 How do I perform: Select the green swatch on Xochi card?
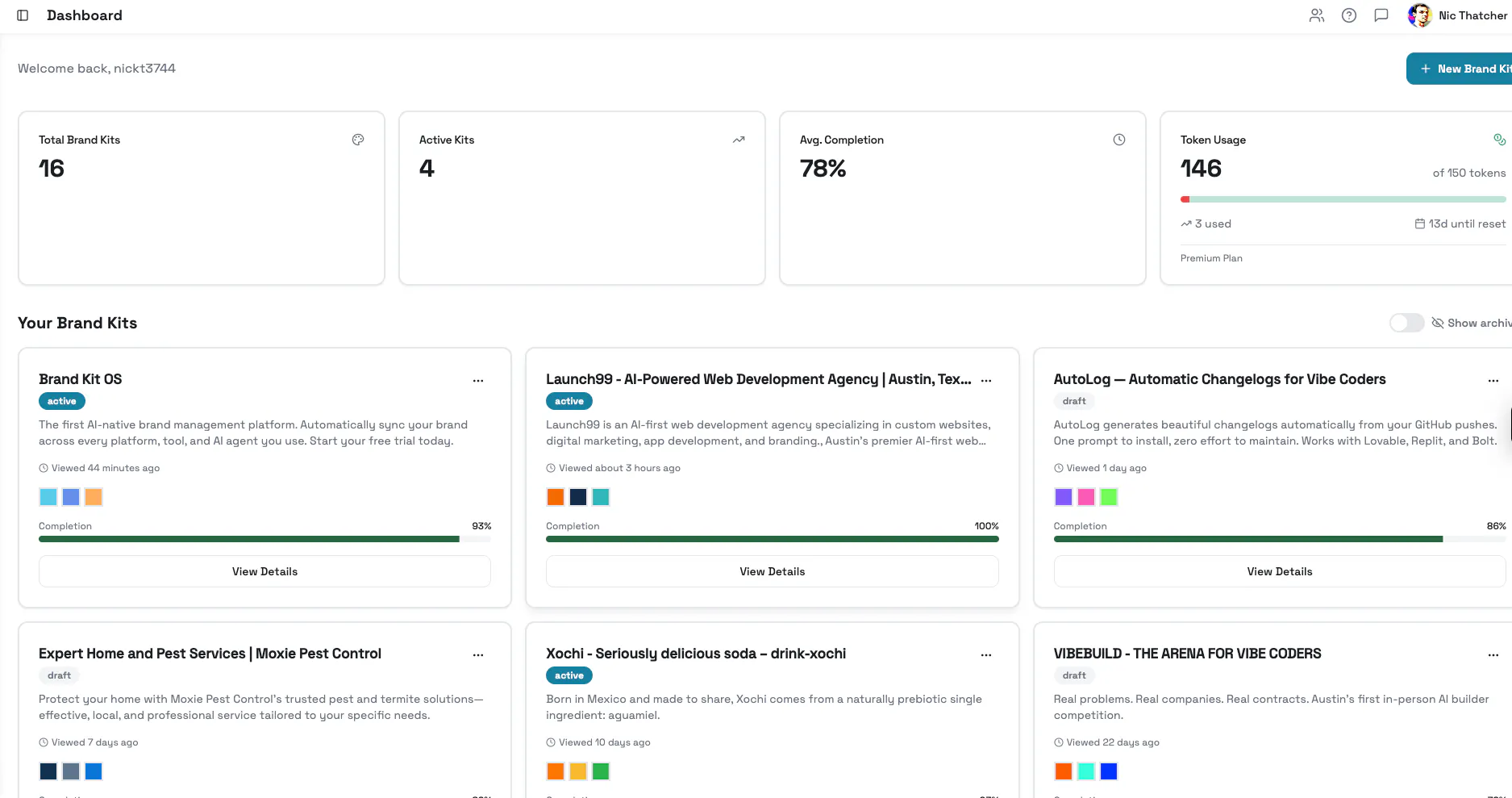point(601,771)
